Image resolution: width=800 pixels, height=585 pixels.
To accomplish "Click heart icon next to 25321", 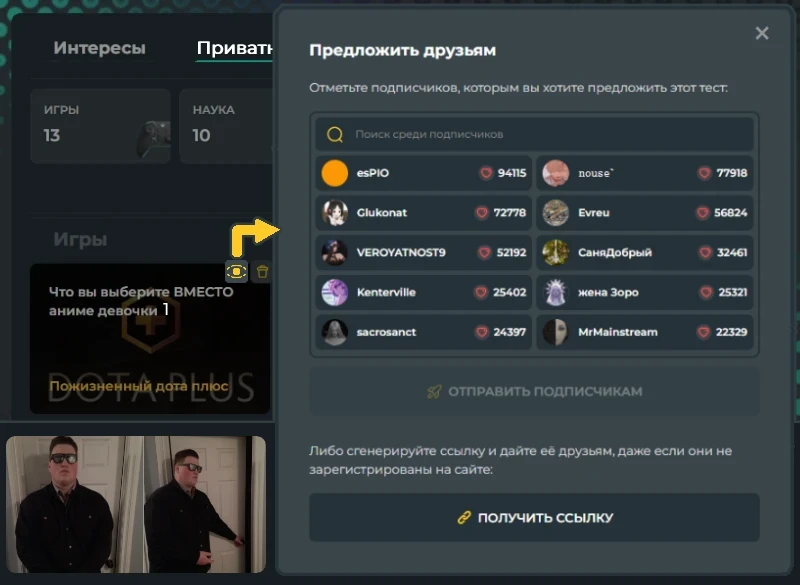I will 706,292.
